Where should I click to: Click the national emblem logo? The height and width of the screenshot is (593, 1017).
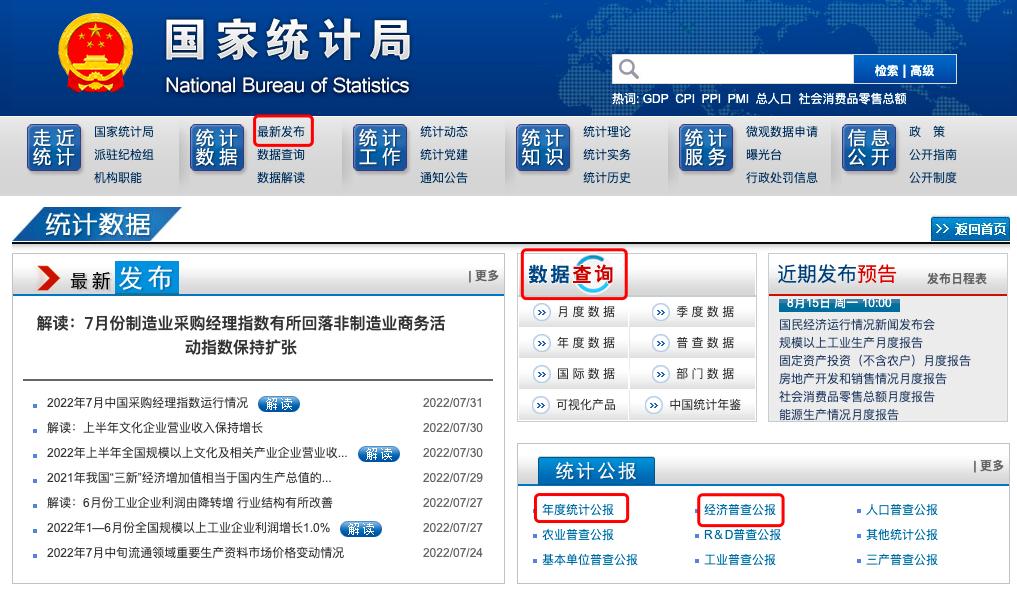pos(93,55)
